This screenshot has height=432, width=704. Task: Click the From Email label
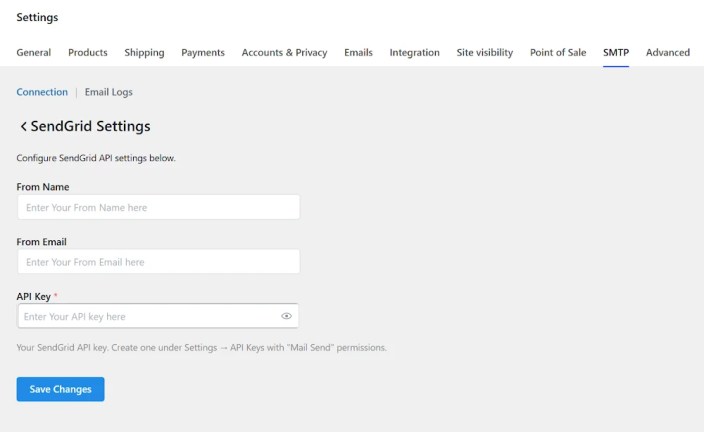41,242
